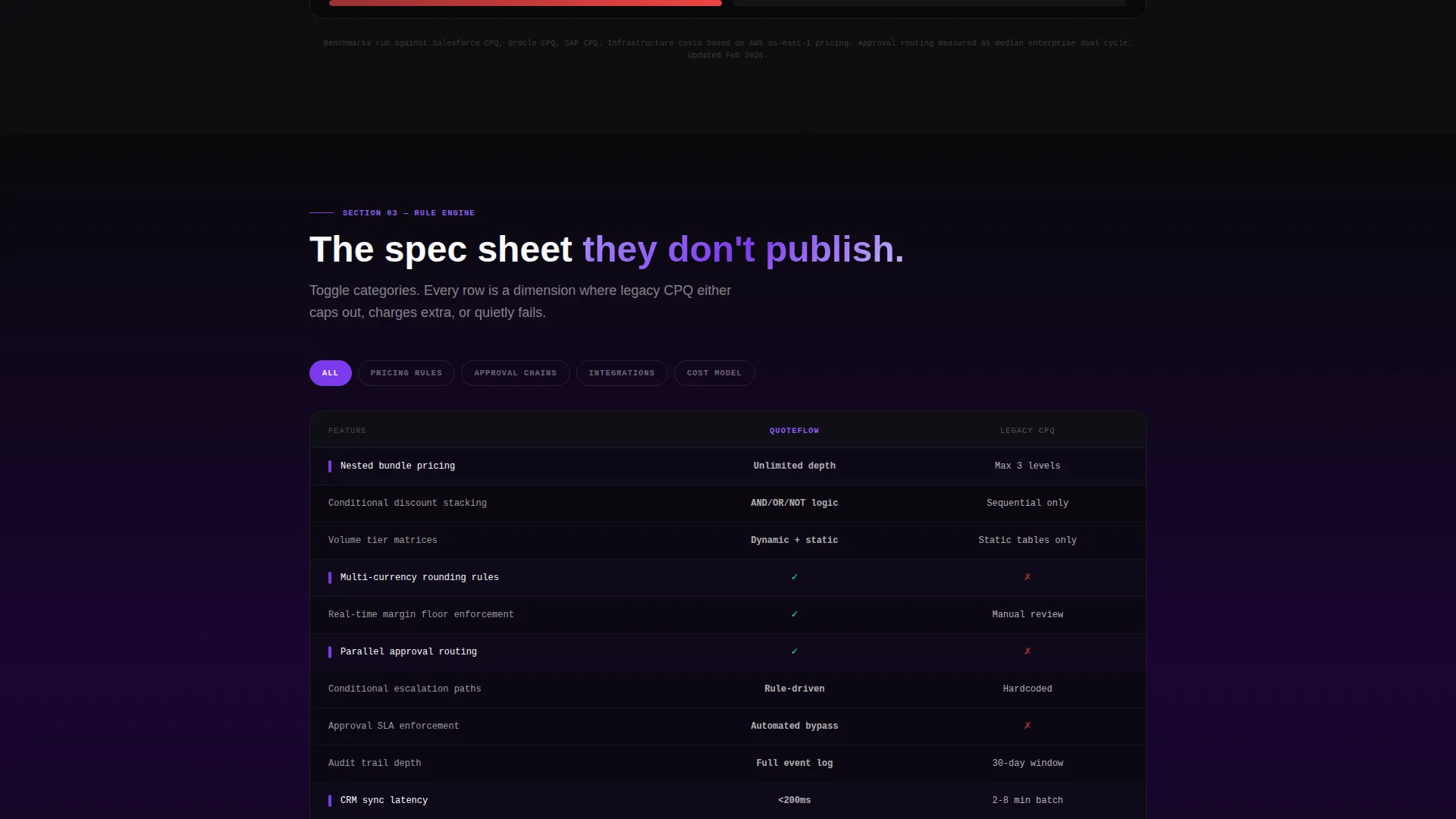Click the Section 03 Rule Engine label
The image size is (1456, 819).
tap(408, 213)
